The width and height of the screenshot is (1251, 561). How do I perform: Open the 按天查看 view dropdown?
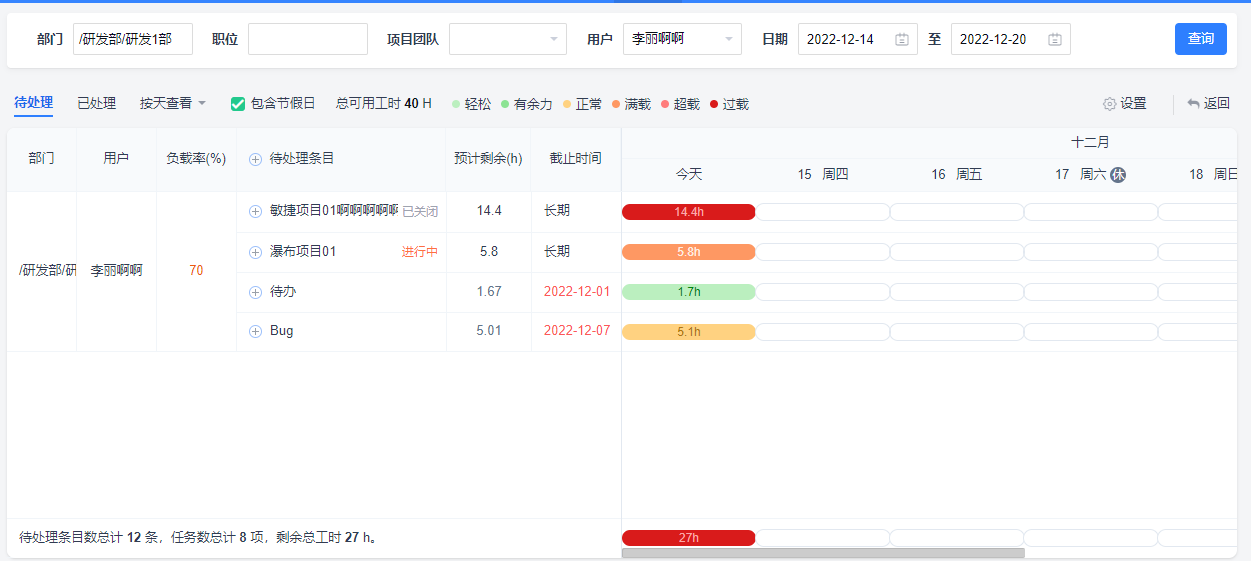coord(173,103)
